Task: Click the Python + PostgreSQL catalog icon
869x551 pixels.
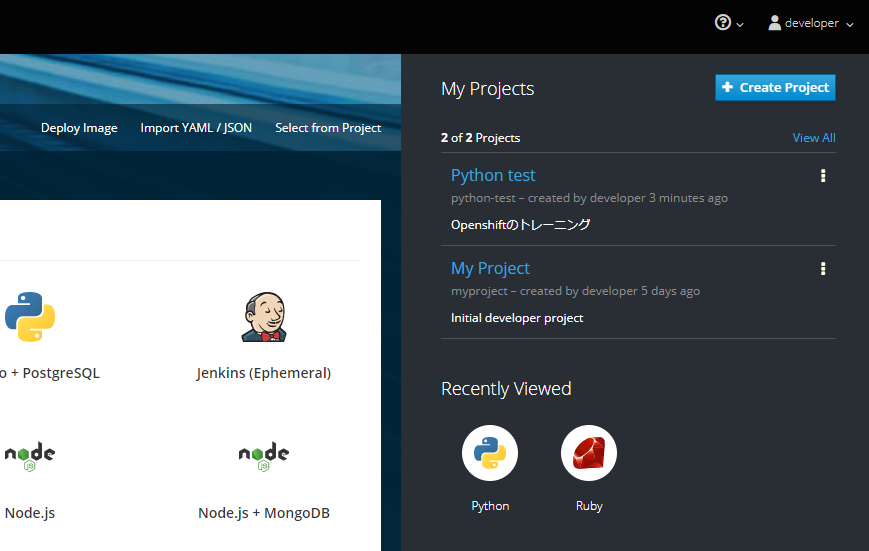Action: (30, 317)
